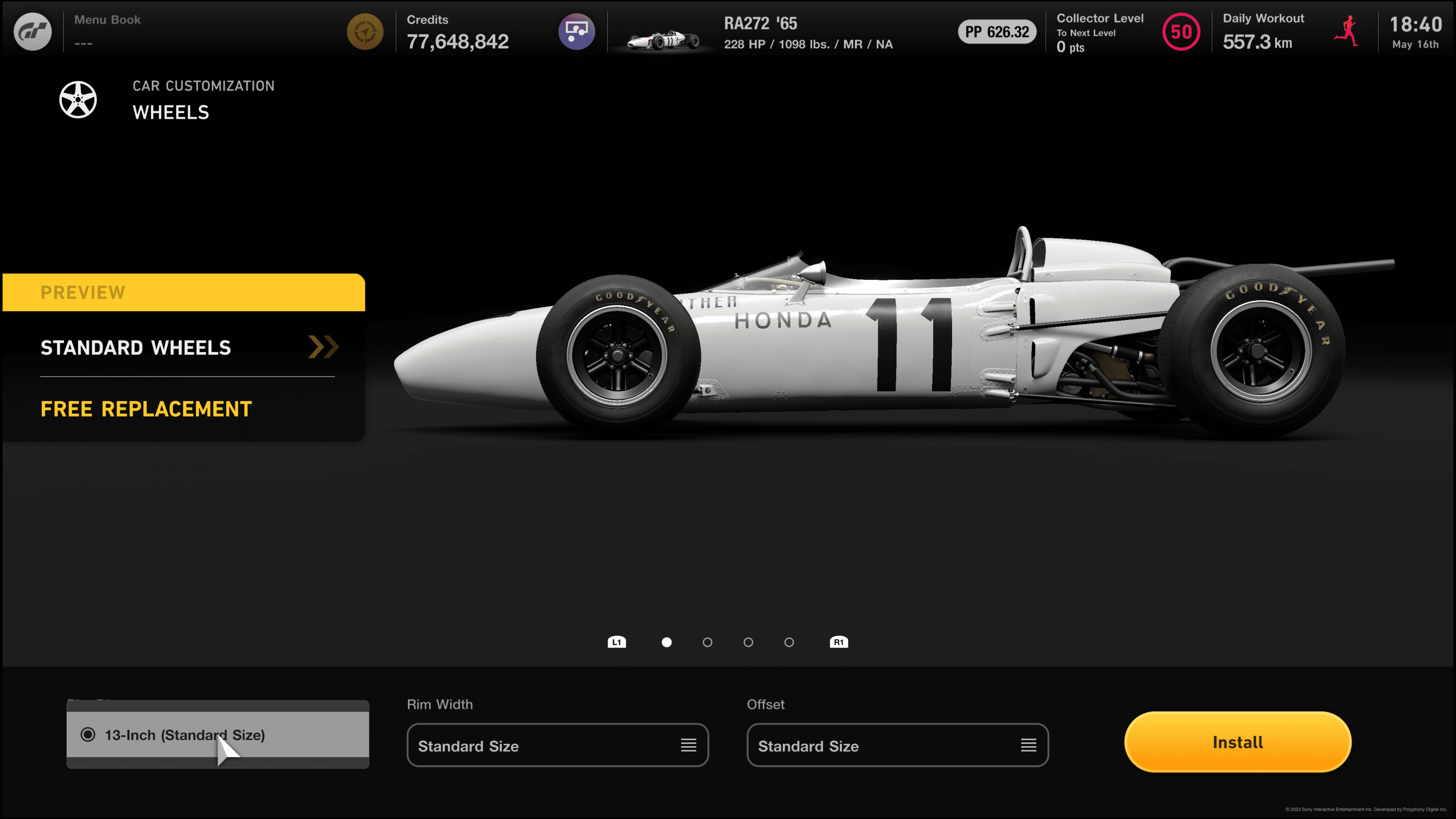This screenshot has width=1456, height=819.
Task: Open the Standard Wheels menu item
Action: coord(188,348)
